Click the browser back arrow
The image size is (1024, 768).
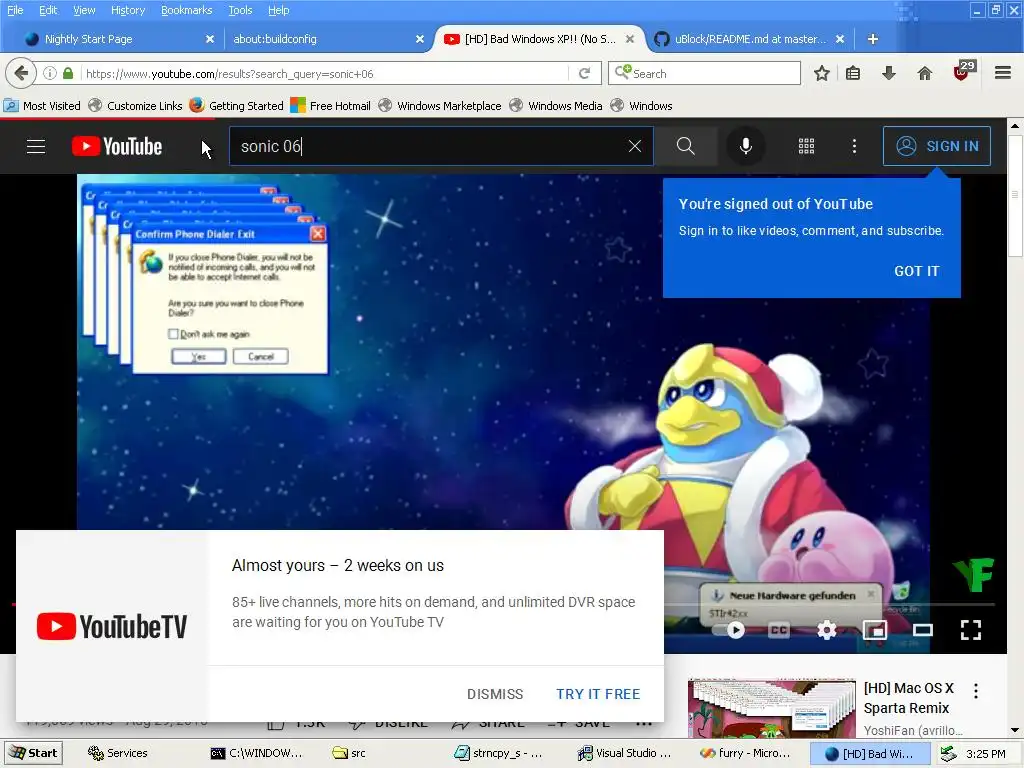21,73
